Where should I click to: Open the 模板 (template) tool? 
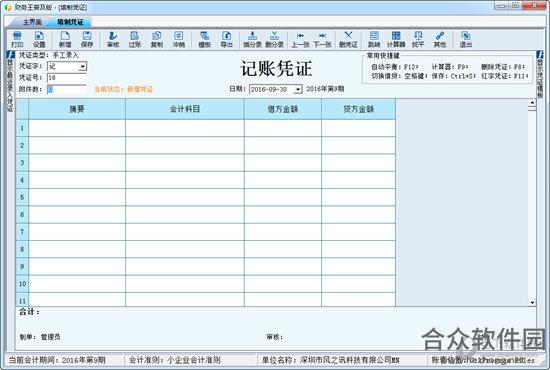click(204, 39)
